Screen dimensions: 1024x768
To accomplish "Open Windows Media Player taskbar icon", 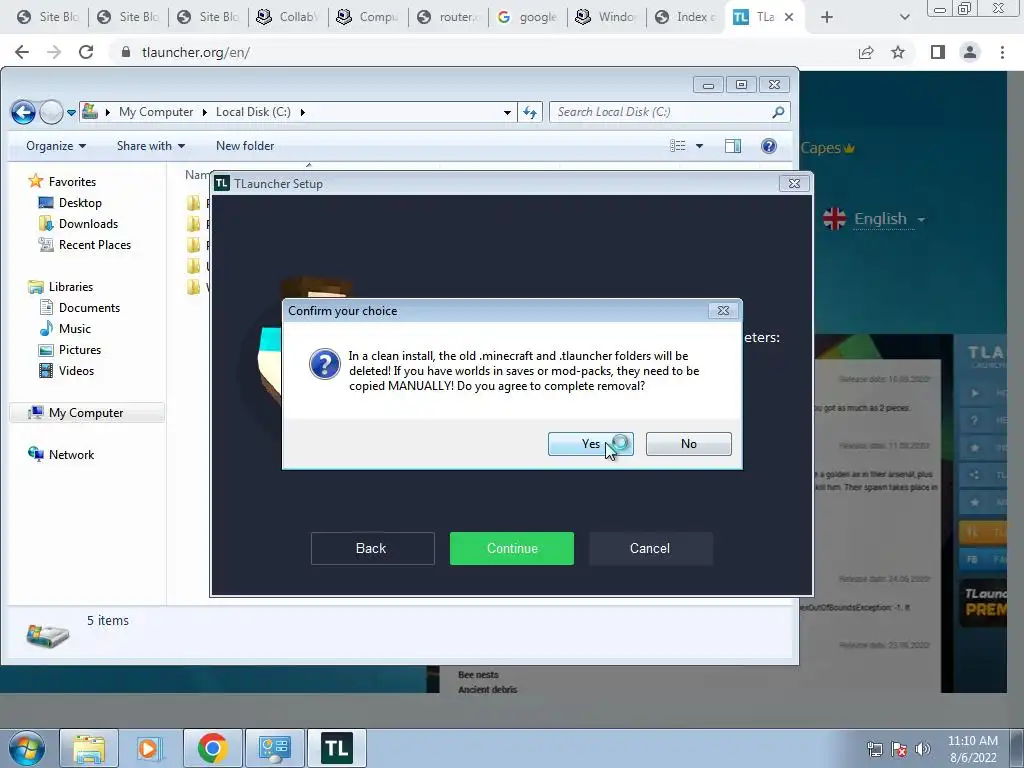I will (150, 748).
